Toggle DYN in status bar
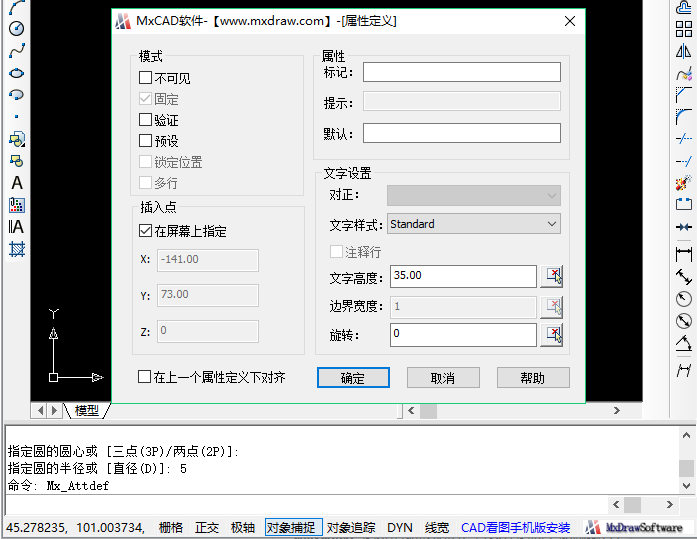This screenshot has height=539, width=697. pos(400,527)
